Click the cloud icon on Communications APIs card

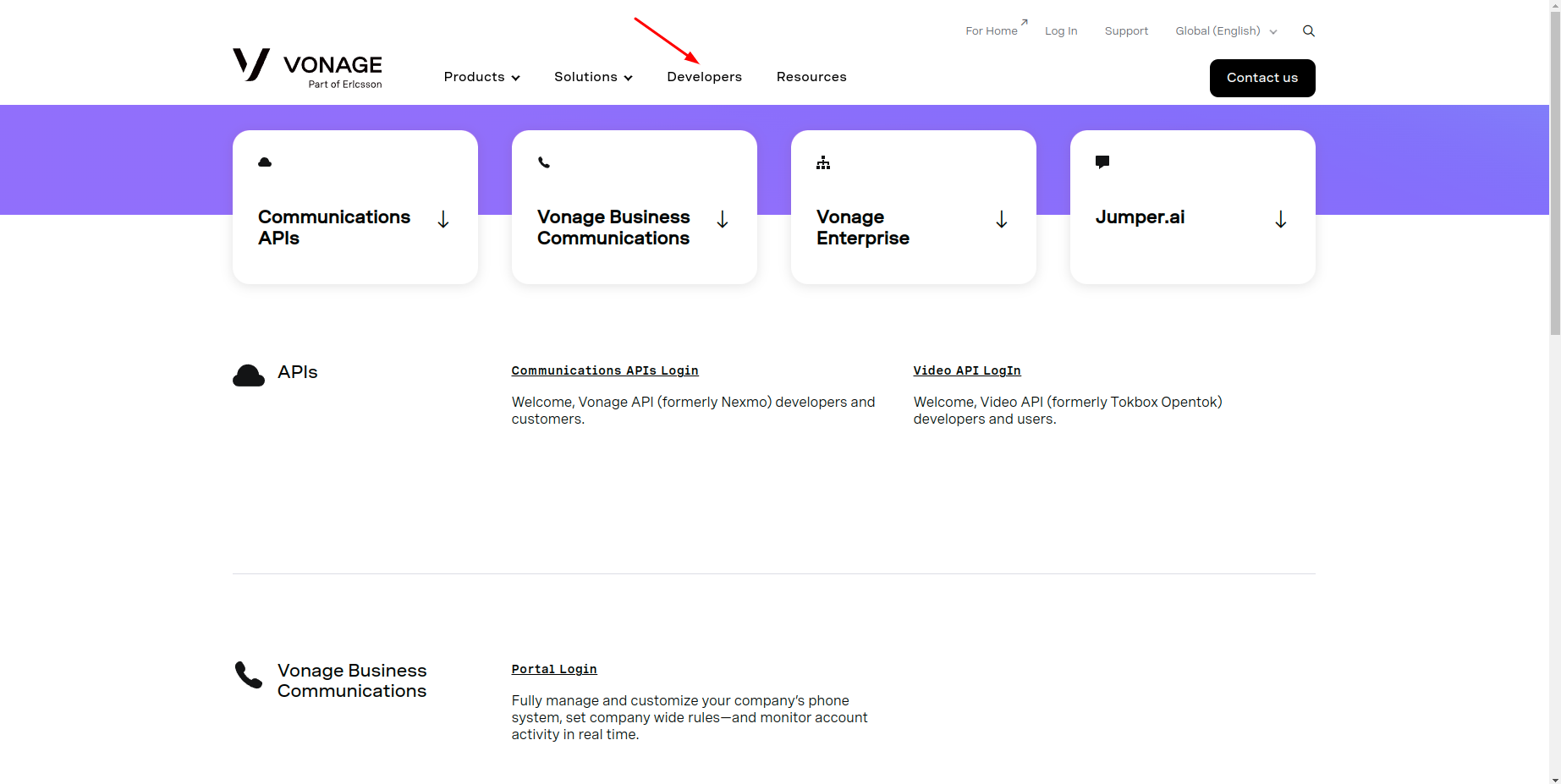click(x=265, y=162)
